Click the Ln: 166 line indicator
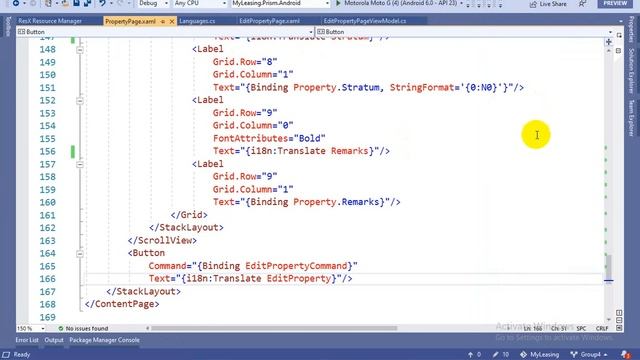 click(533, 329)
